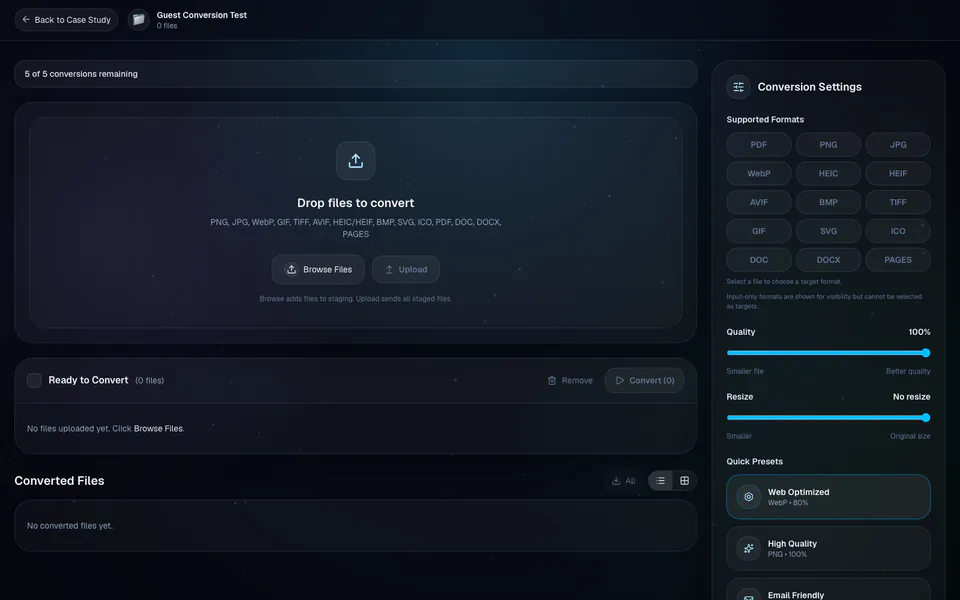Click the High Quality preset sparkle icon

coord(748,549)
